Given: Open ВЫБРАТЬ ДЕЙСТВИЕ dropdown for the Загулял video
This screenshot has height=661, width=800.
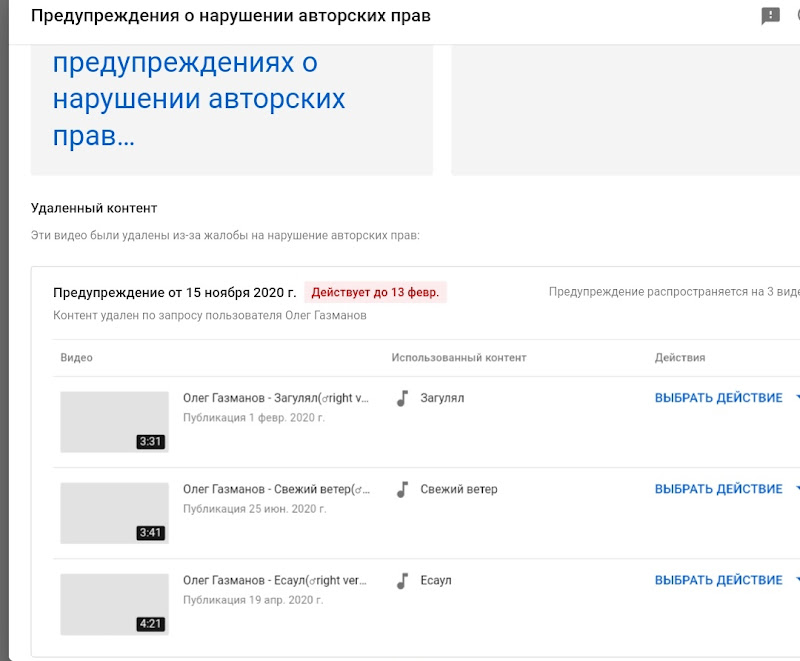Looking at the screenshot, I should 719,398.
